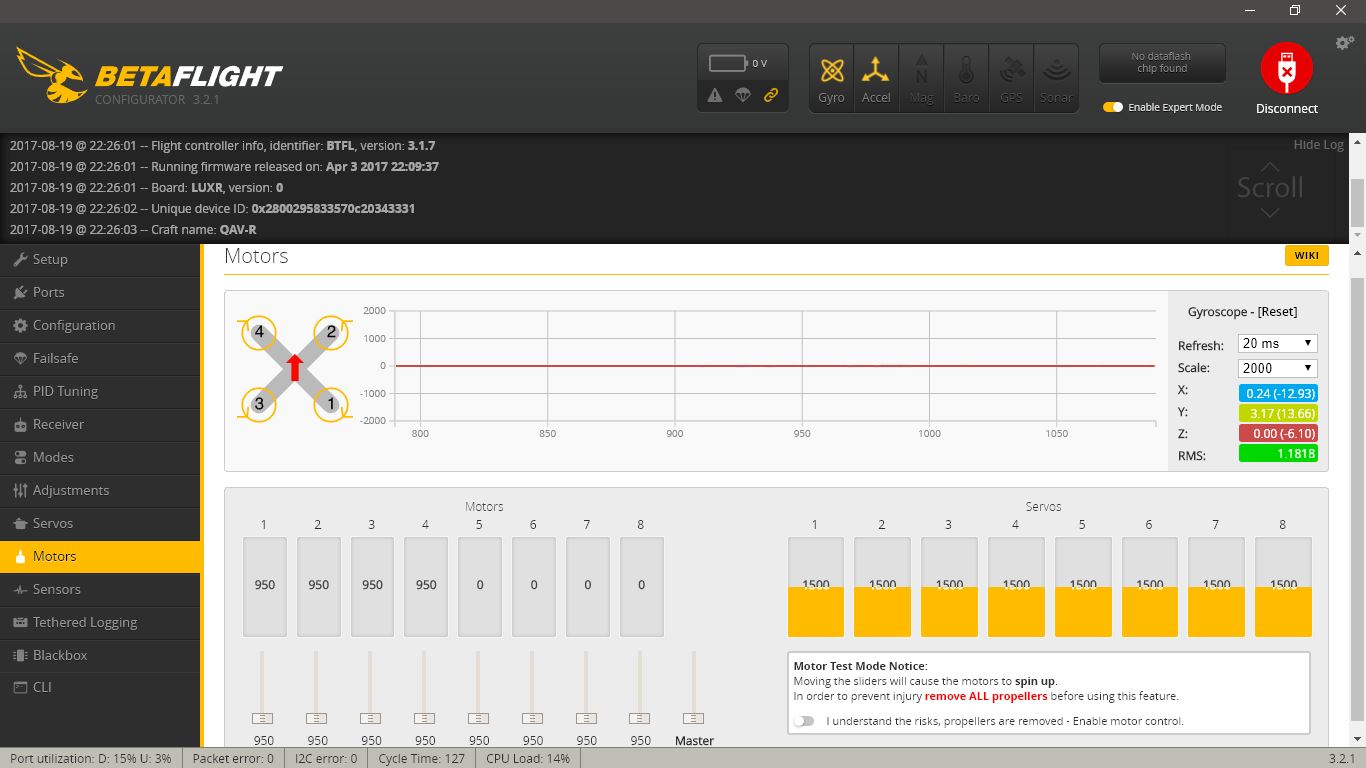Click gyro Y value 3.17 (13.66)
Image resolution: width=1366 pixels, height=768 pixels.
point(1278,413)
